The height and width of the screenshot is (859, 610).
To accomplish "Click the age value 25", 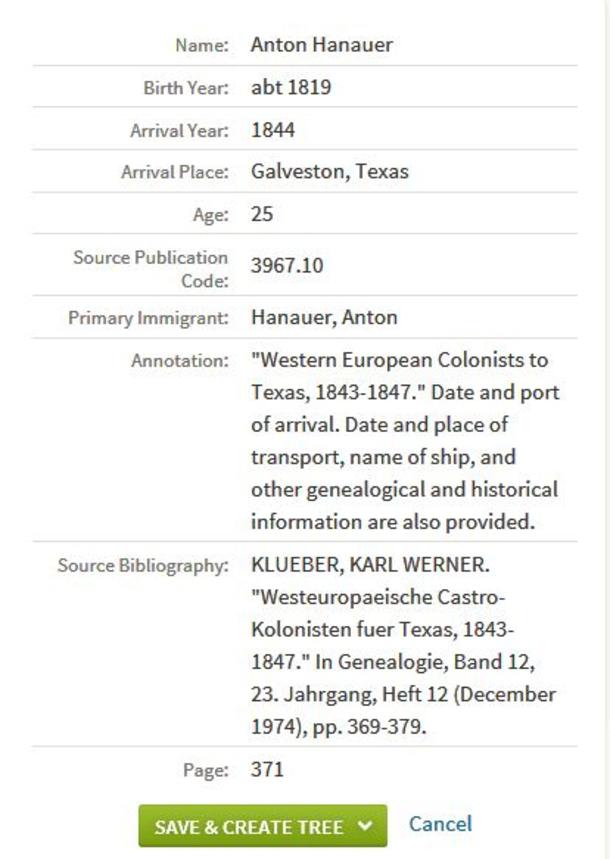I will coord(262,214).
